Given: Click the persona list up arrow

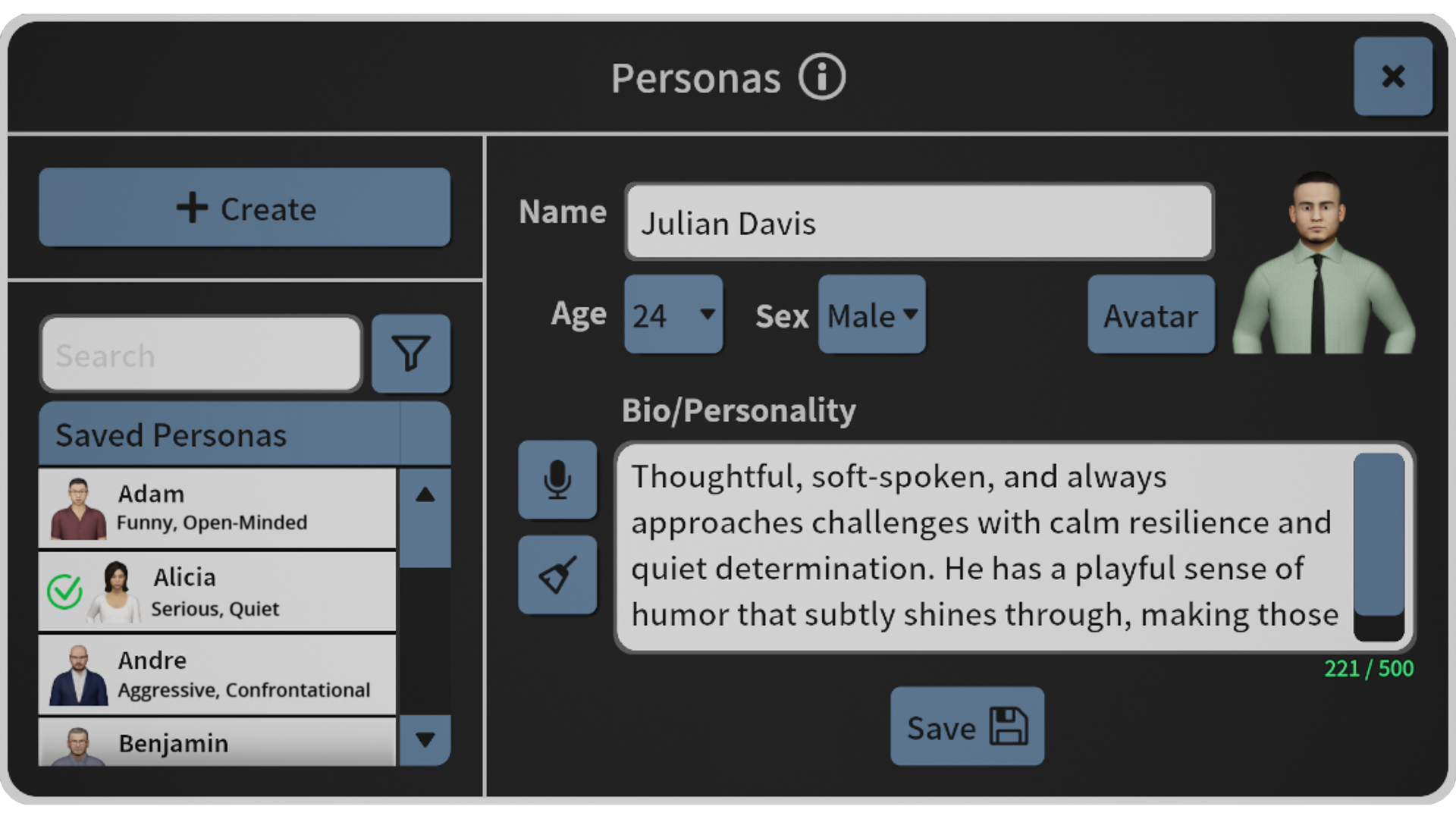Looking at the screenshot, I should point(425,495).
